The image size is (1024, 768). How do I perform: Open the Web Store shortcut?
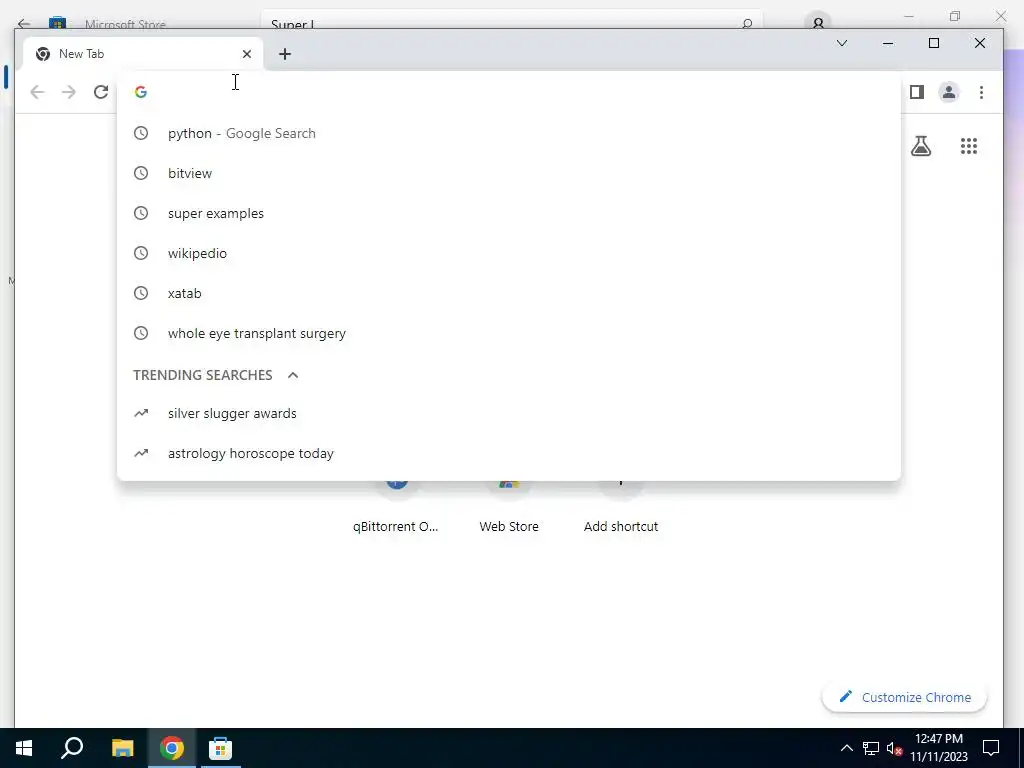pyautogui.click(x=509, y=509)
